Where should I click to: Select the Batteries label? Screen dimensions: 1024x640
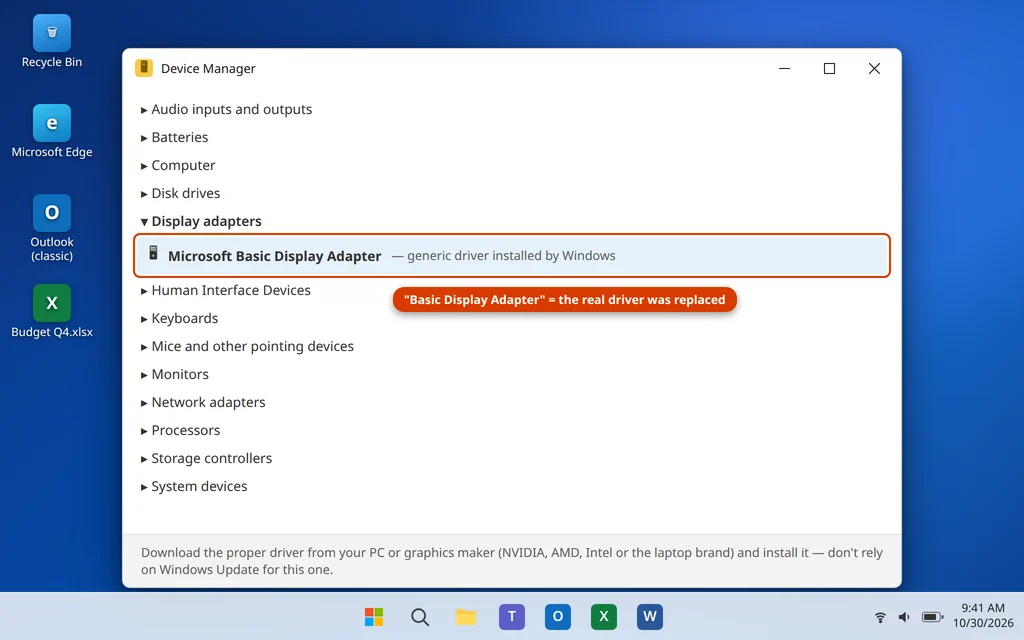click(180, 137)
